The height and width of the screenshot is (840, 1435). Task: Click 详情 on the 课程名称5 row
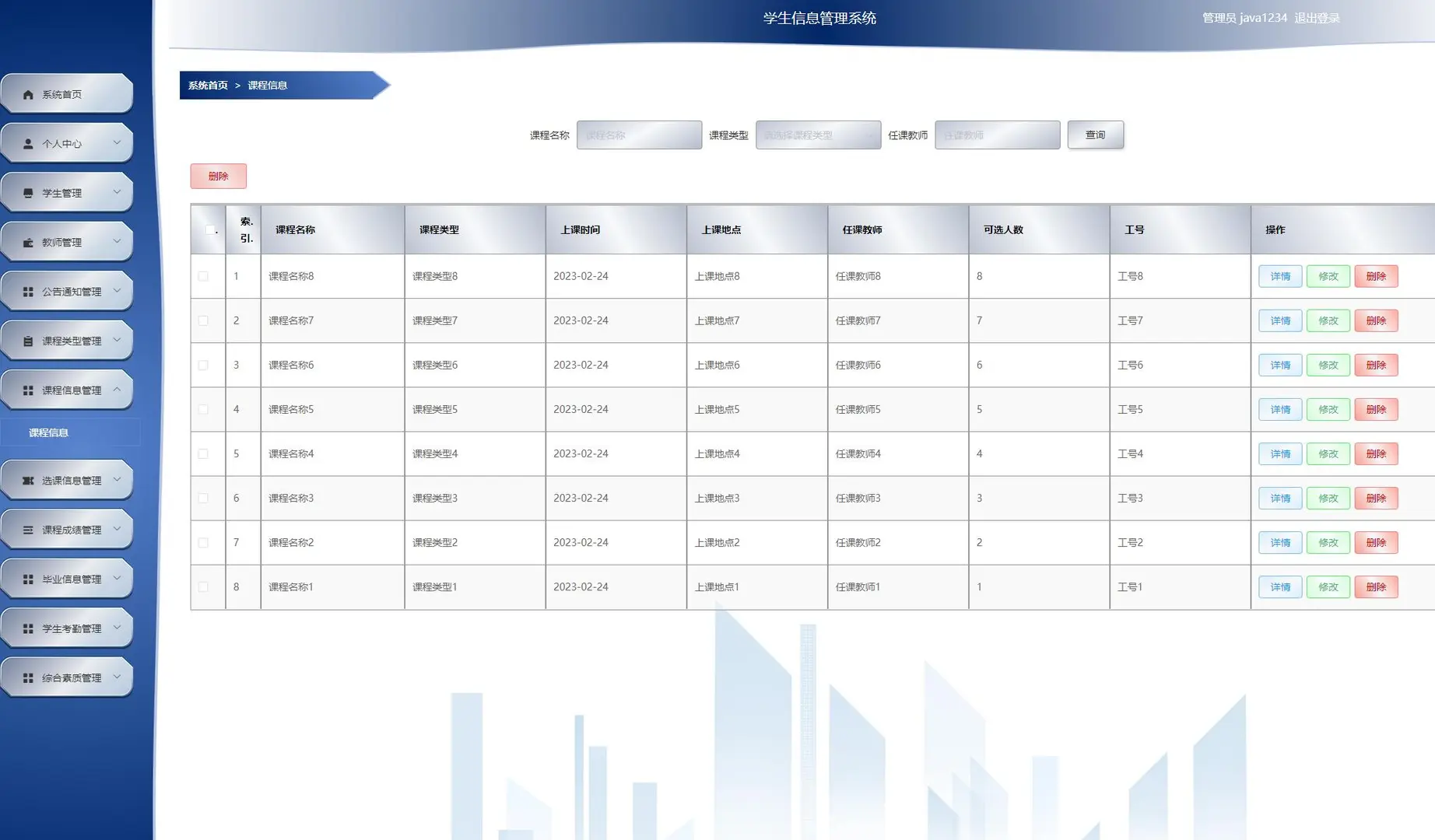click(x=1279, y=409)
